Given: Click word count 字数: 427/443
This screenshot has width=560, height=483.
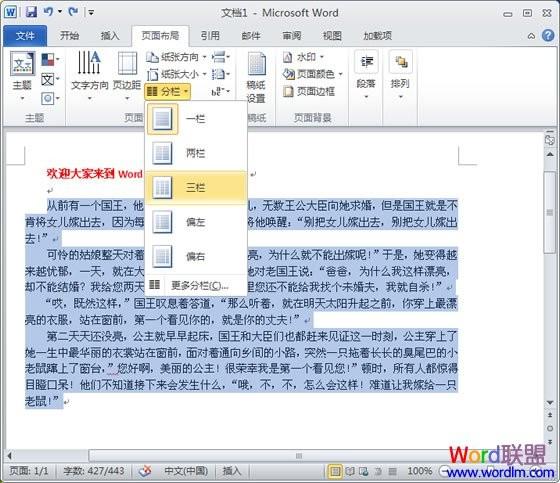Looking at the screenshot, I should click(94, 471).
